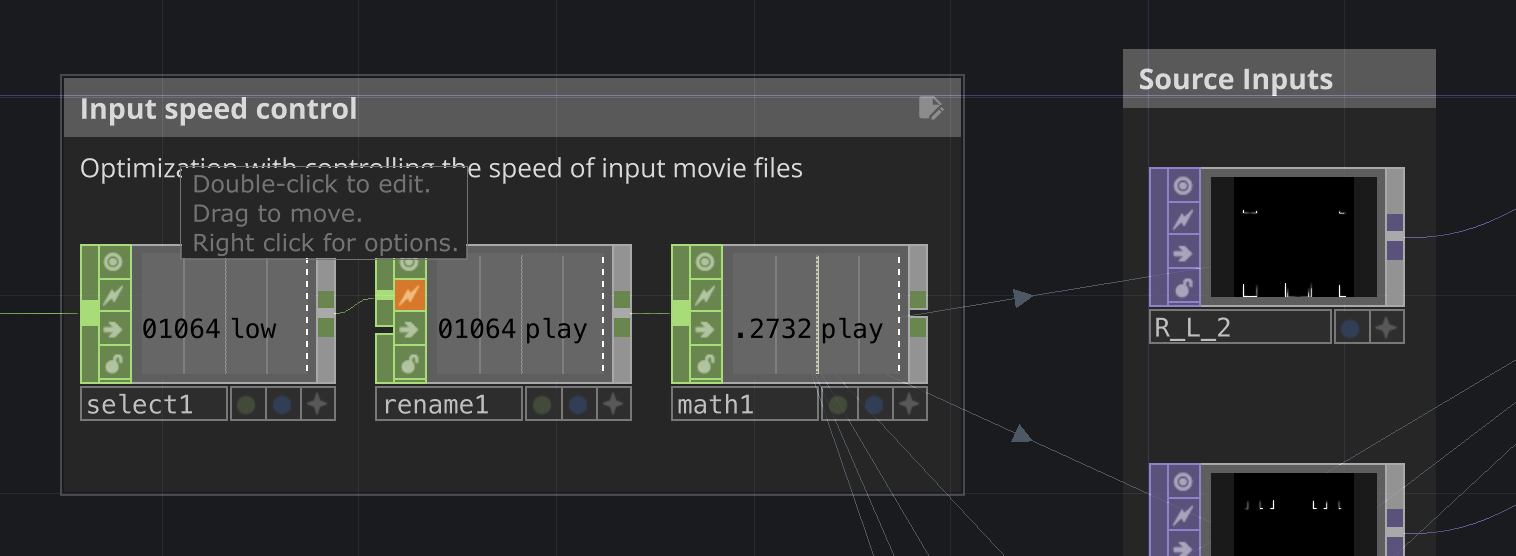This screenshot has height=556, width=1516.
Task: Toggle the padlock flag on R_L_2
Action: click(1183, 288)
